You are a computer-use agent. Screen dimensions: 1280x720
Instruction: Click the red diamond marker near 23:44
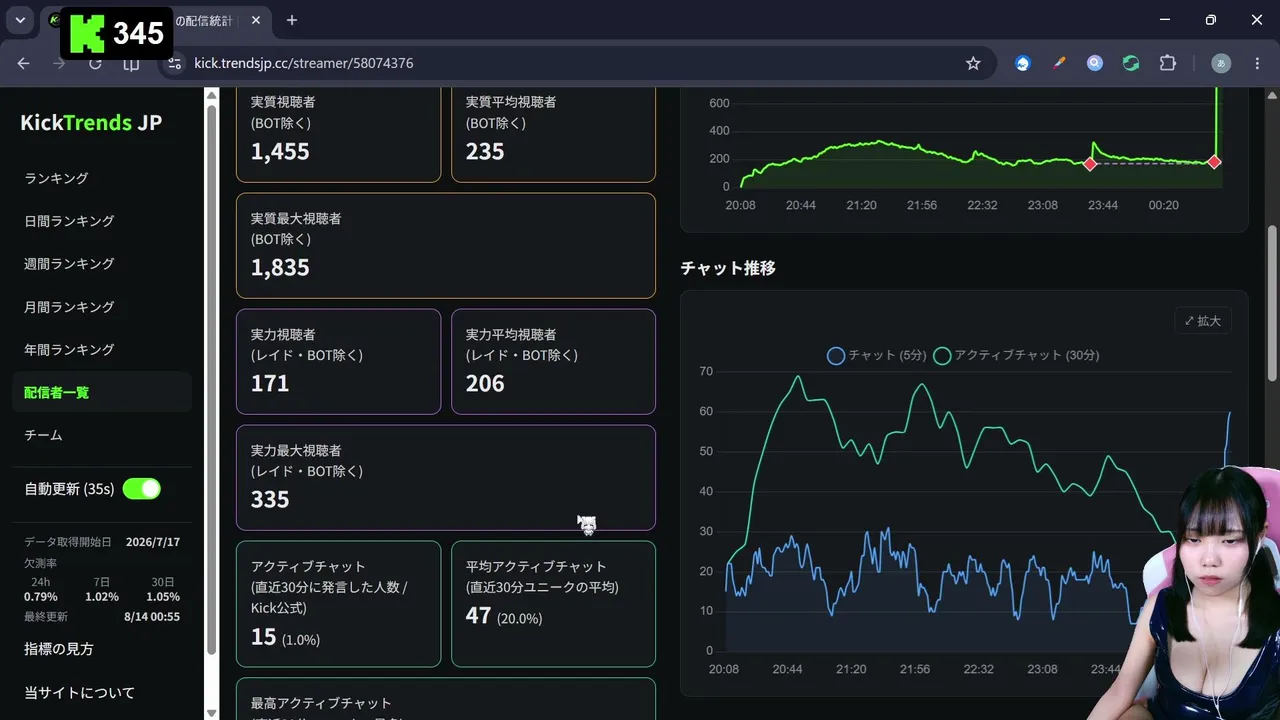(1090, 164)
